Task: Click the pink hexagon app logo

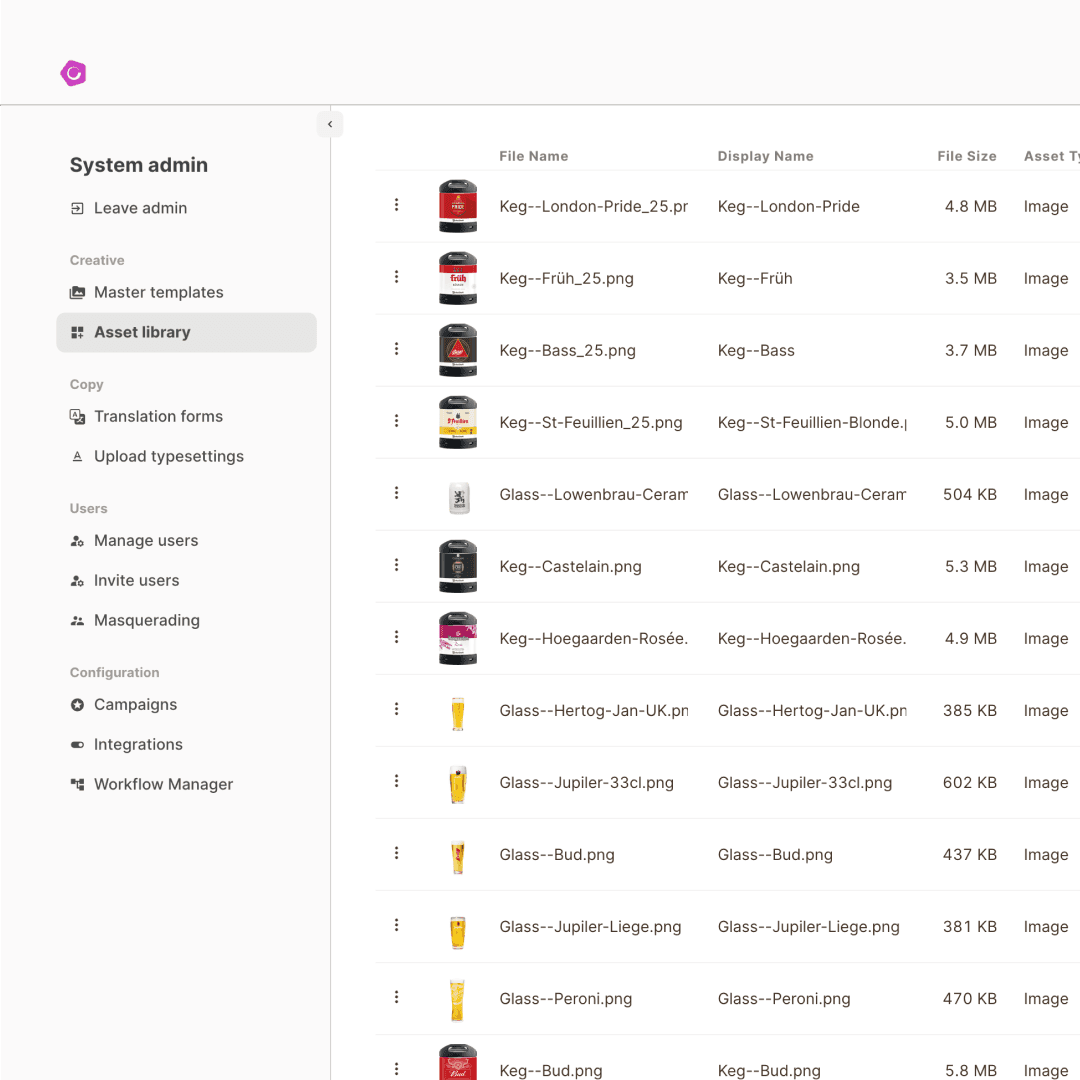Action: pyautogui.click(x=73, y=73)
